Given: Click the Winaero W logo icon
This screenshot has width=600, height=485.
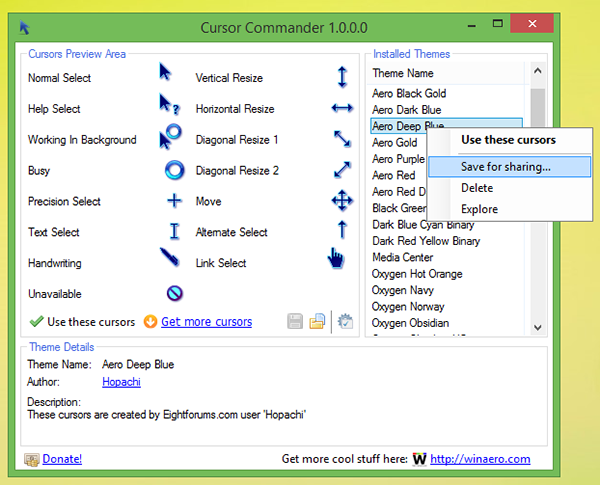Looking at the screenshot, I should 419,459.
